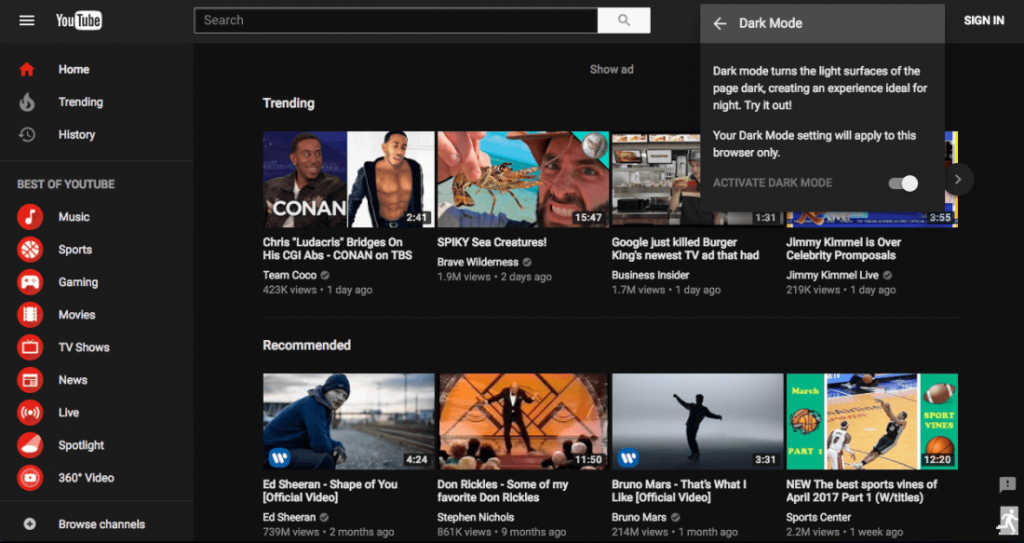Click title "Jimmy Kimmel is Over Celebrity Promposals"

[844, 249]
